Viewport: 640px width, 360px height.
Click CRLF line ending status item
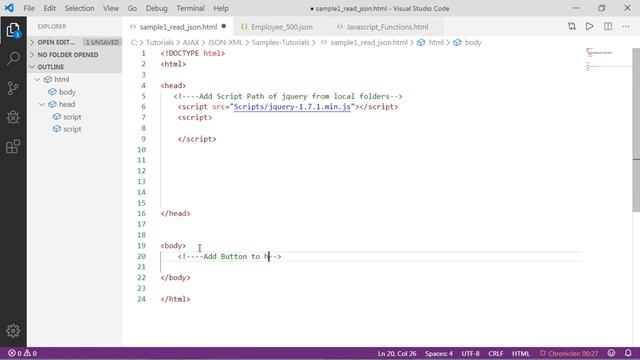coord(496,353)
